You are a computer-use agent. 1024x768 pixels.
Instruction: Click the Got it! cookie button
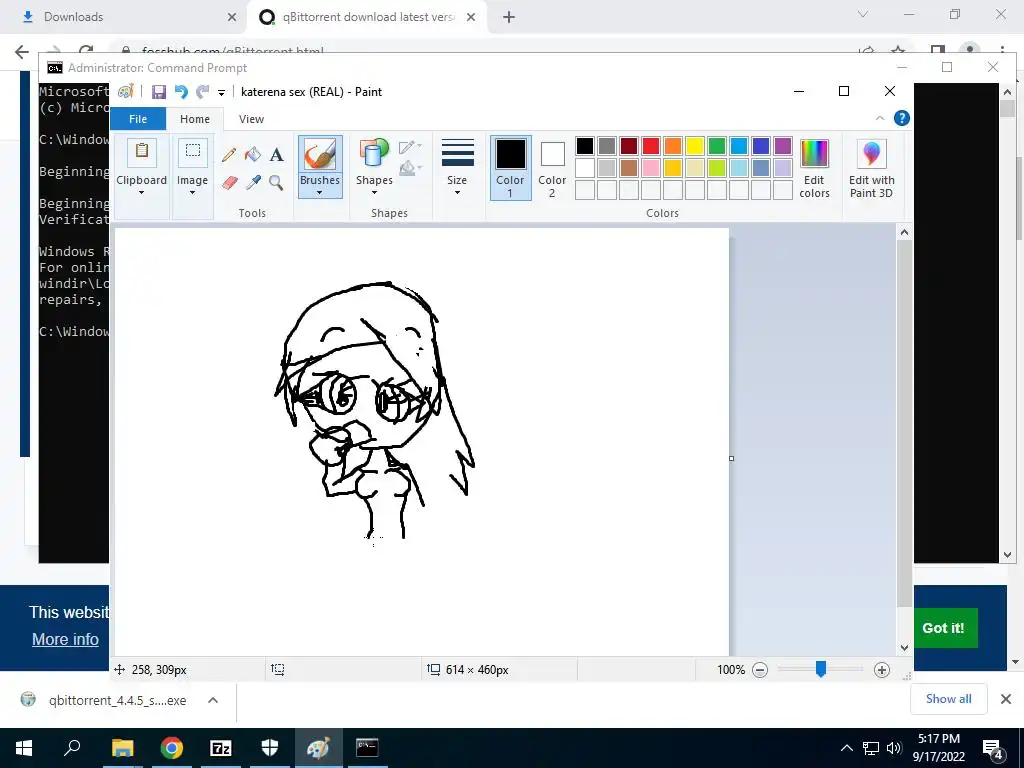click(943, 628)
